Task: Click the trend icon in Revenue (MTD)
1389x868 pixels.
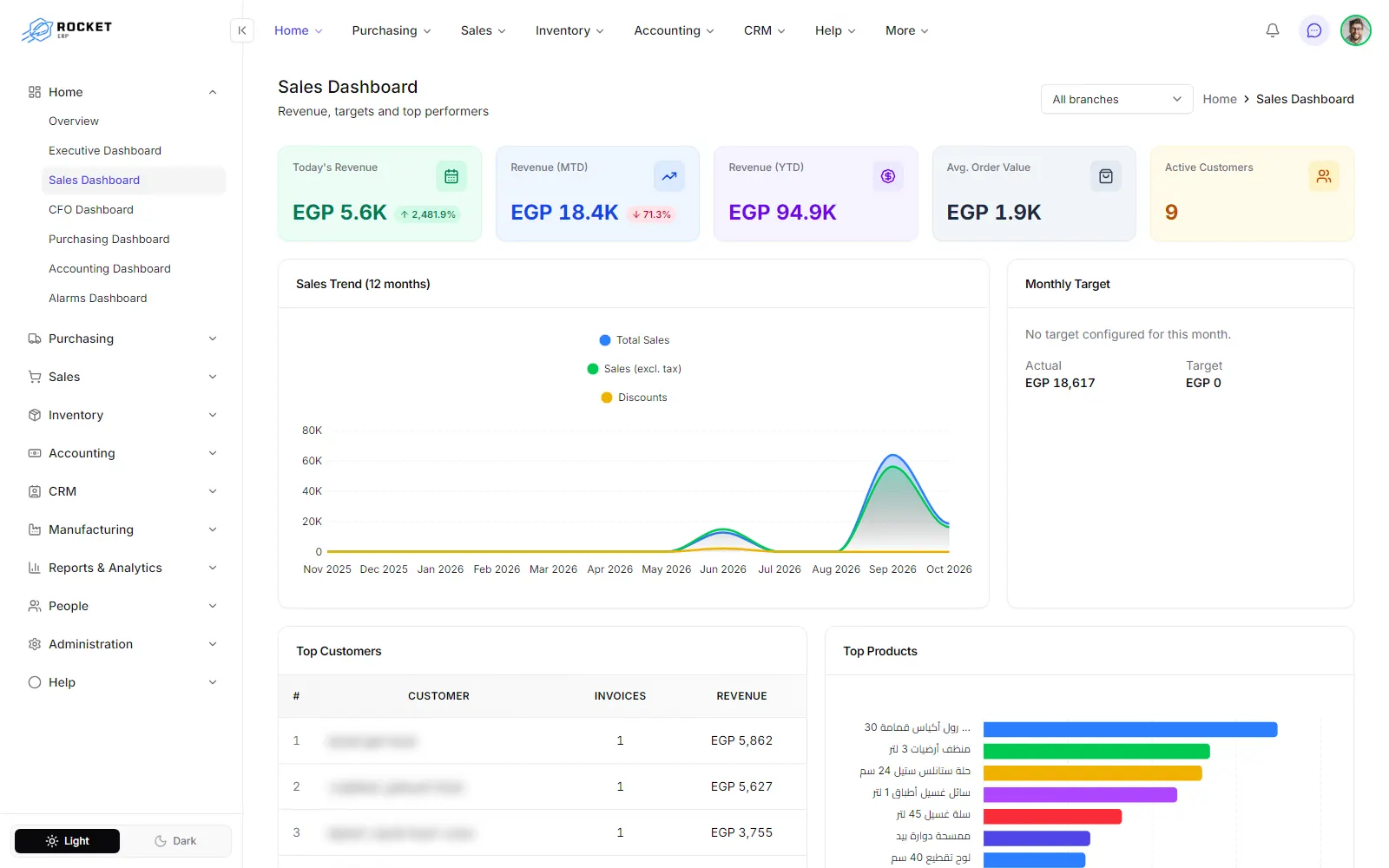Action: [x=669, y=176]
